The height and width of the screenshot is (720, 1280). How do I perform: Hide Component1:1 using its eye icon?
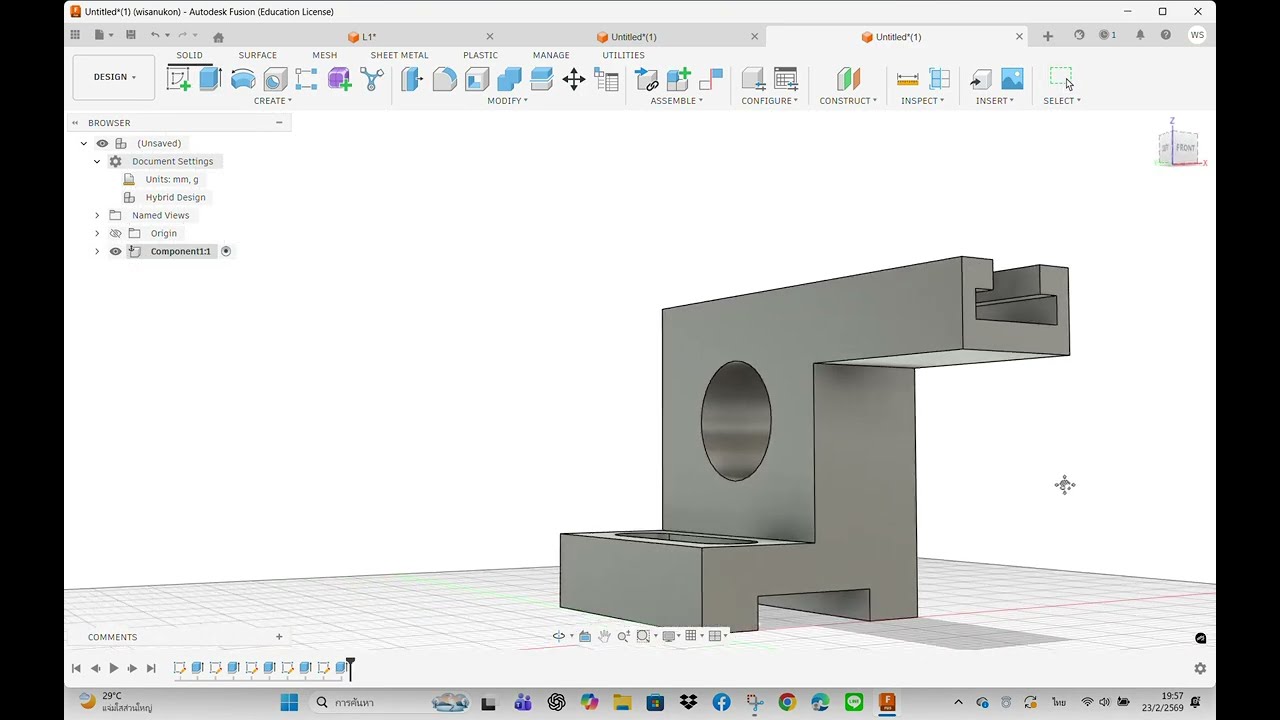[x=115, y=251]
